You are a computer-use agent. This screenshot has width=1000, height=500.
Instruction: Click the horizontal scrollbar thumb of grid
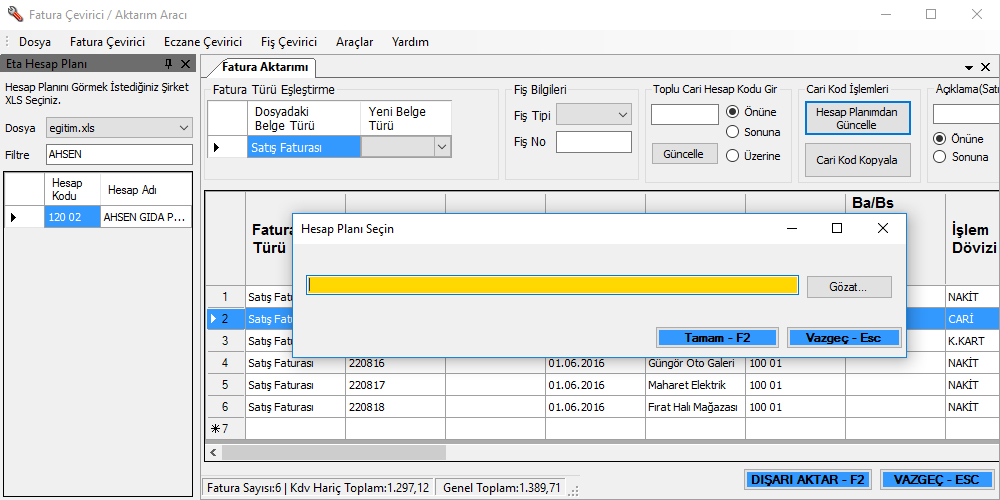tap(334, 452)
